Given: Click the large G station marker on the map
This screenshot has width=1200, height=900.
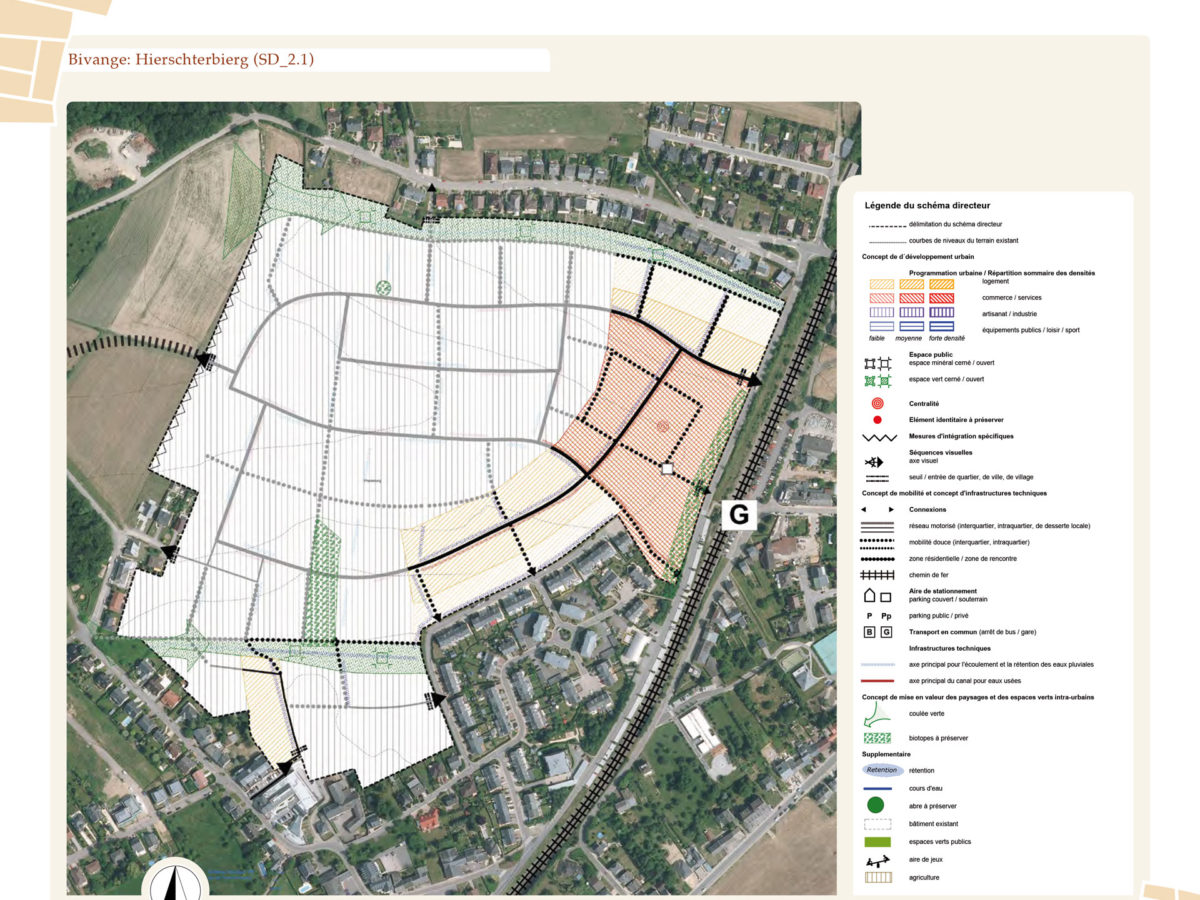Looking at the screenshot, I should 739,515.
